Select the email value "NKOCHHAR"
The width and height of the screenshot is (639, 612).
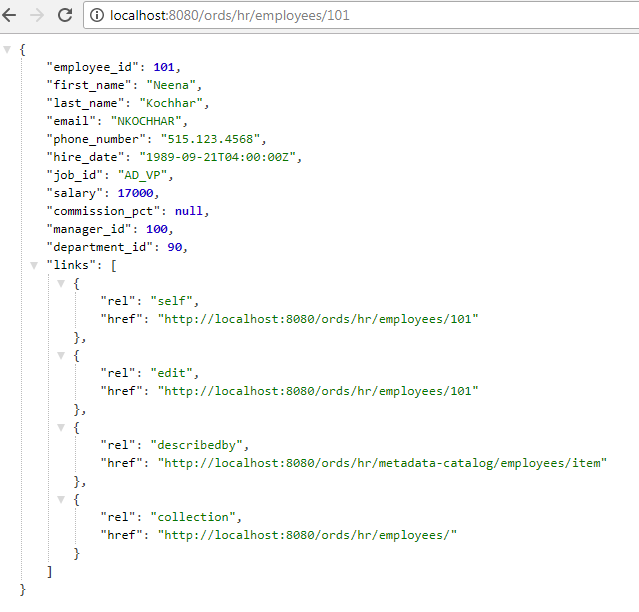[146, 121]
